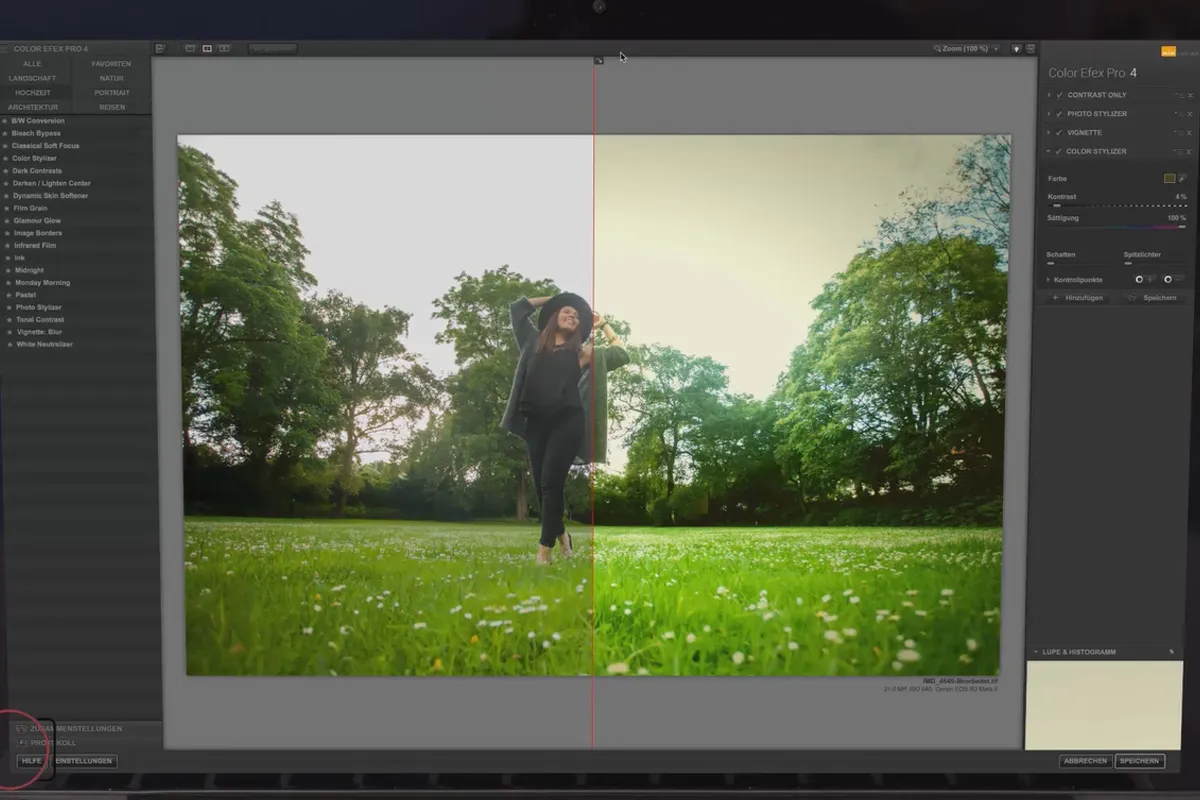Select the split preview view icon
This screenshot has height=800, width=1200.
point(207,48)
